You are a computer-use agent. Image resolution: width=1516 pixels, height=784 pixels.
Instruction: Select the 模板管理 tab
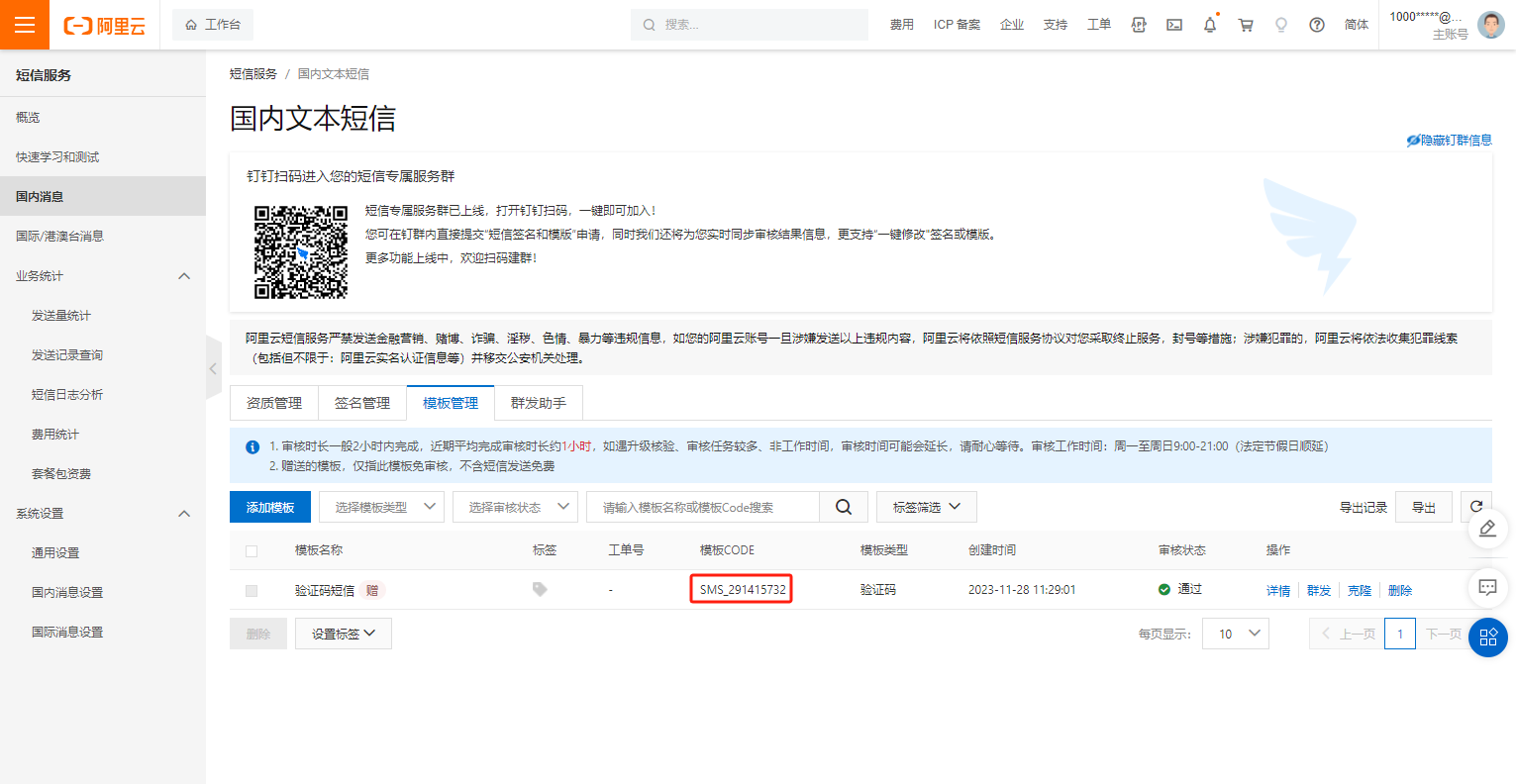(451, 403)
